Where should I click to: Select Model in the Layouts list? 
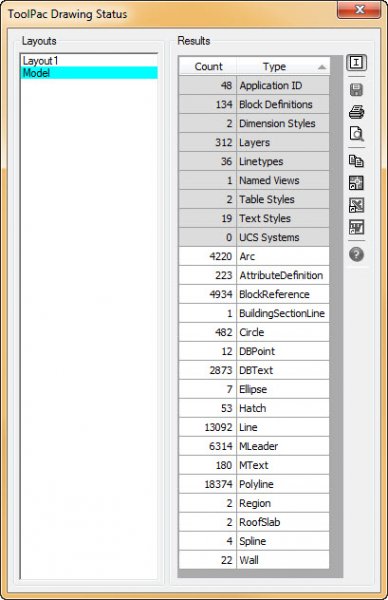click(89, 73)
